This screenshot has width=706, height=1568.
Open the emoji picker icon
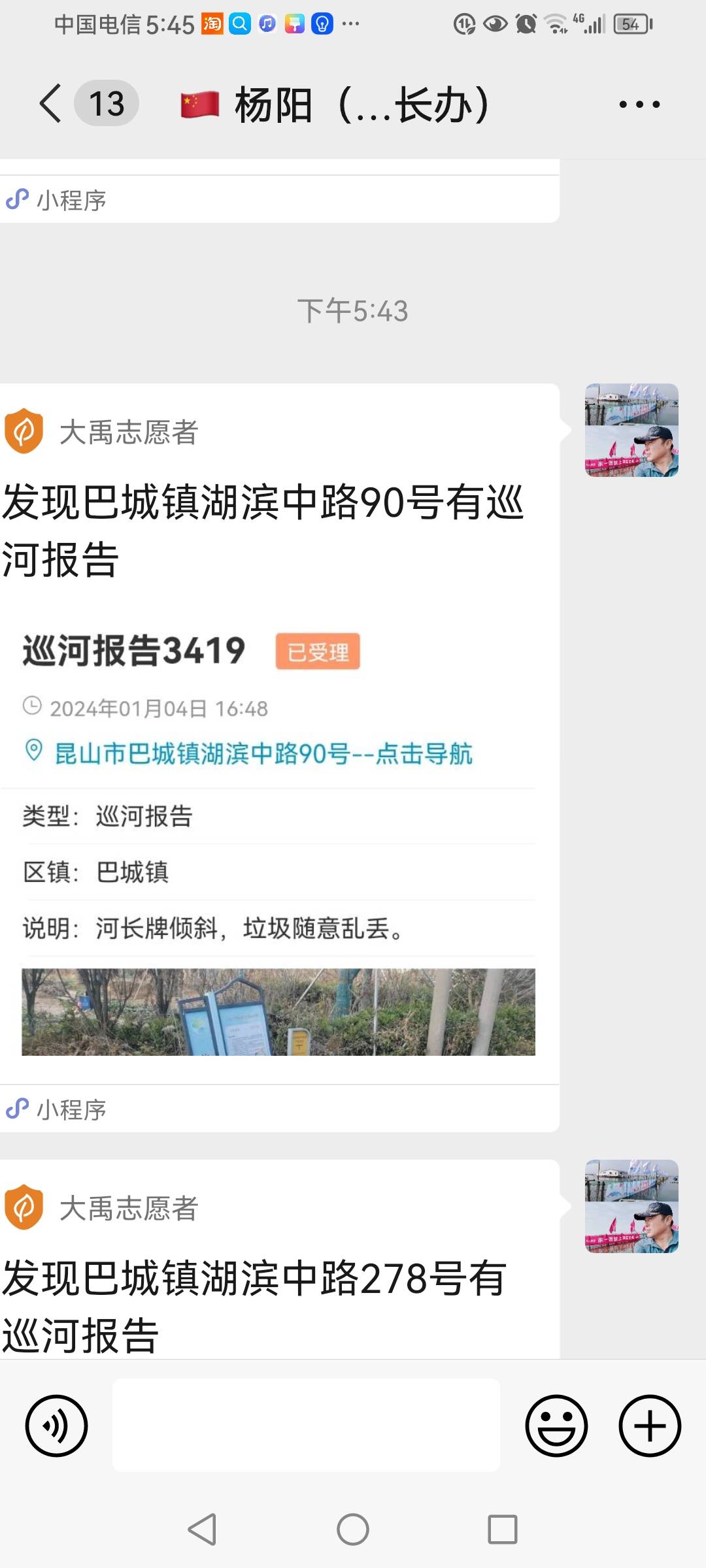pos(556,1426)
